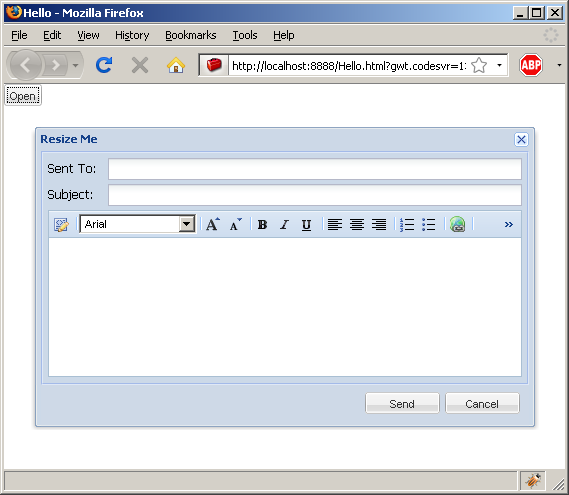Maximize the Firefox window
The height and width of the screenshot is (495, 569).
click(536, 13)
